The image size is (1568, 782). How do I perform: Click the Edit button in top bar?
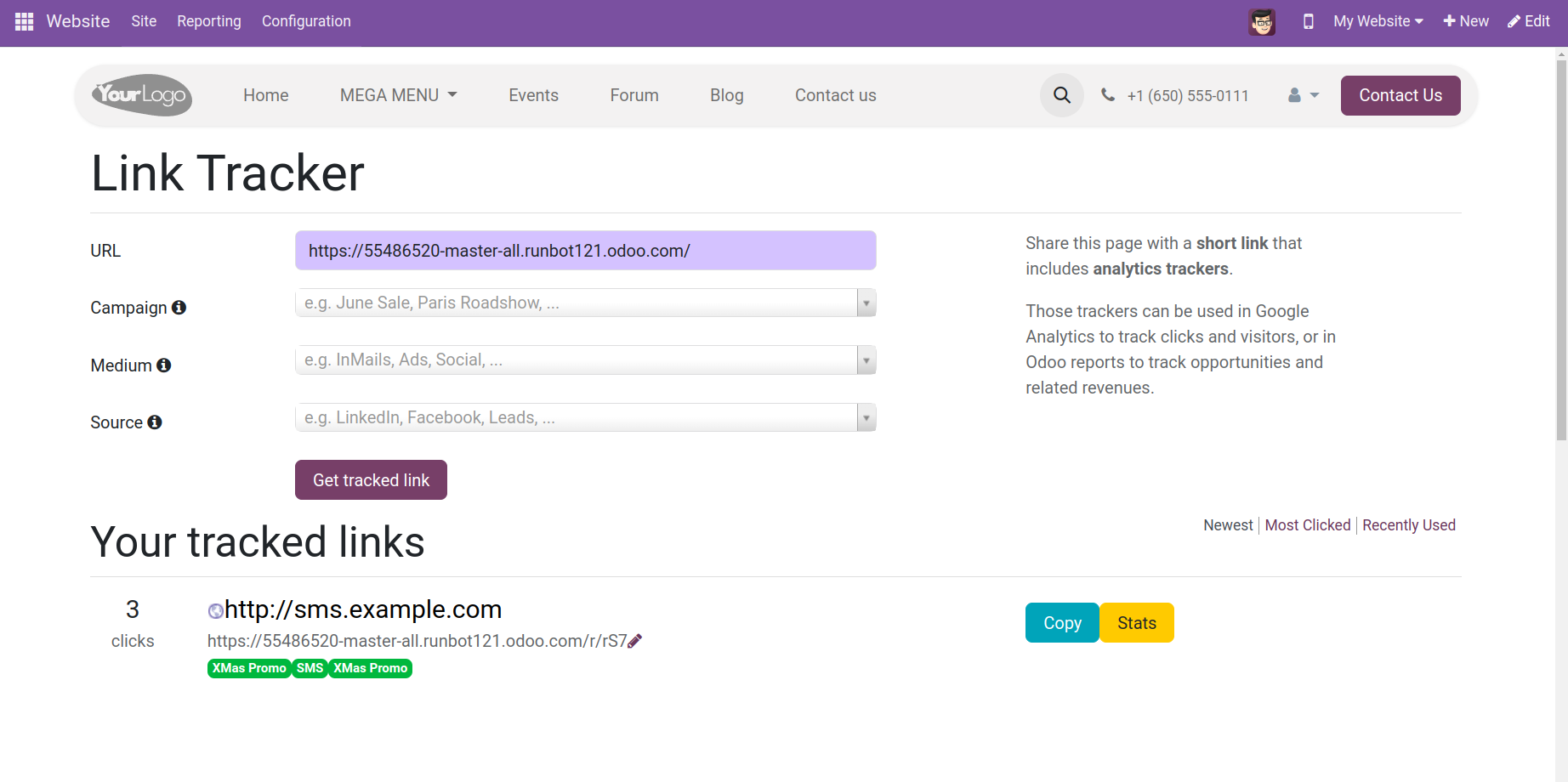click(x=1529, y=21)
